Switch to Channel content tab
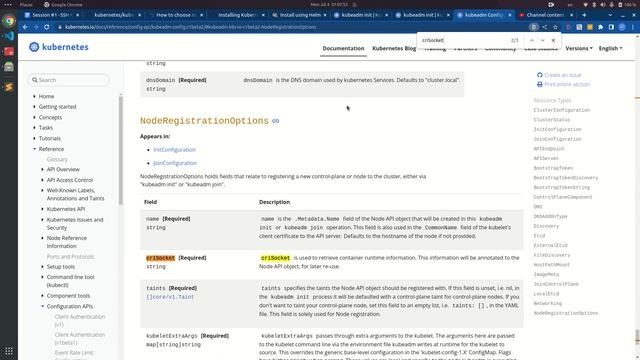 545,15
